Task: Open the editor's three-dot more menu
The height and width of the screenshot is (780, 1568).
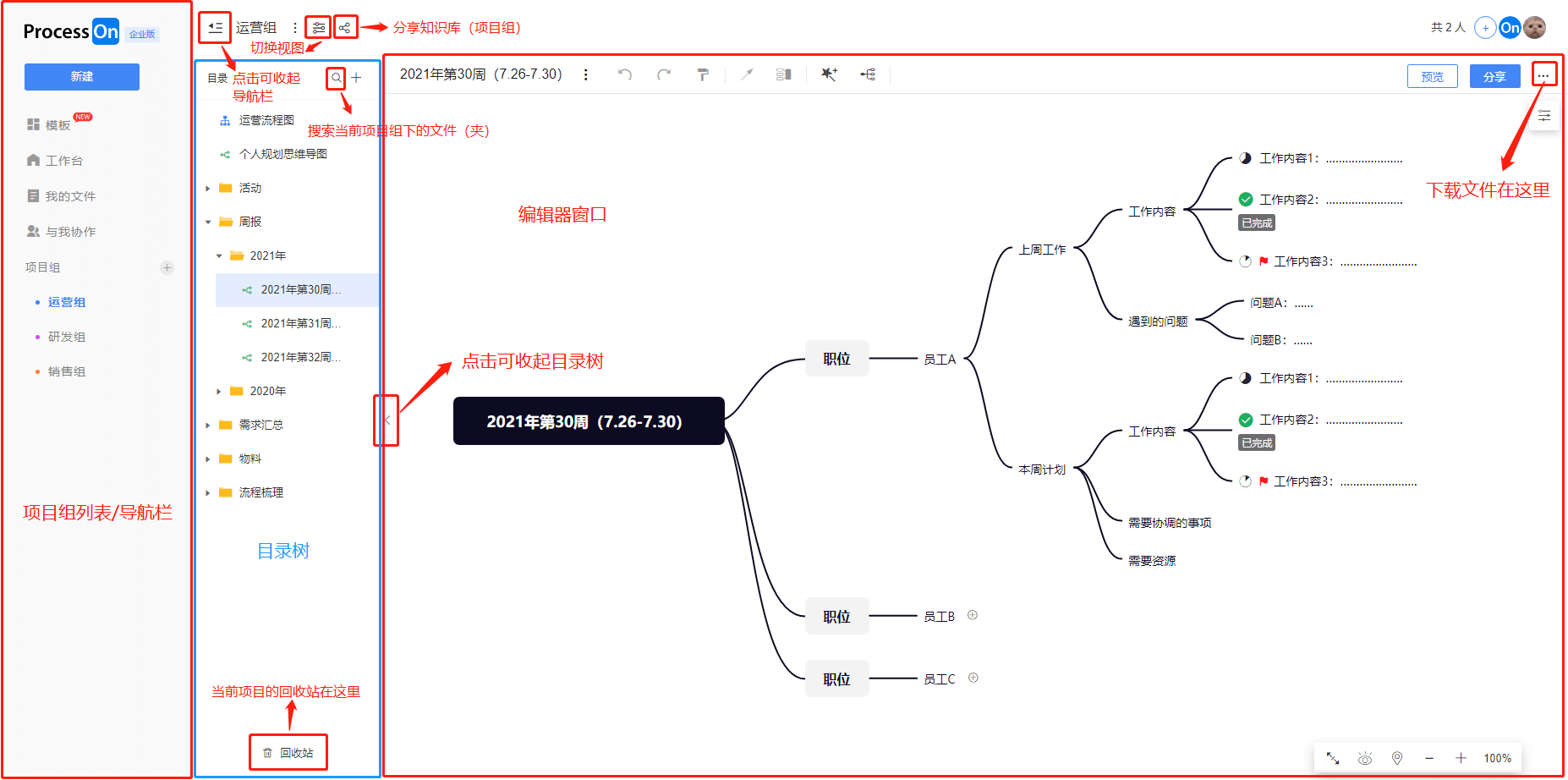Action: [x=1543, y=75]
